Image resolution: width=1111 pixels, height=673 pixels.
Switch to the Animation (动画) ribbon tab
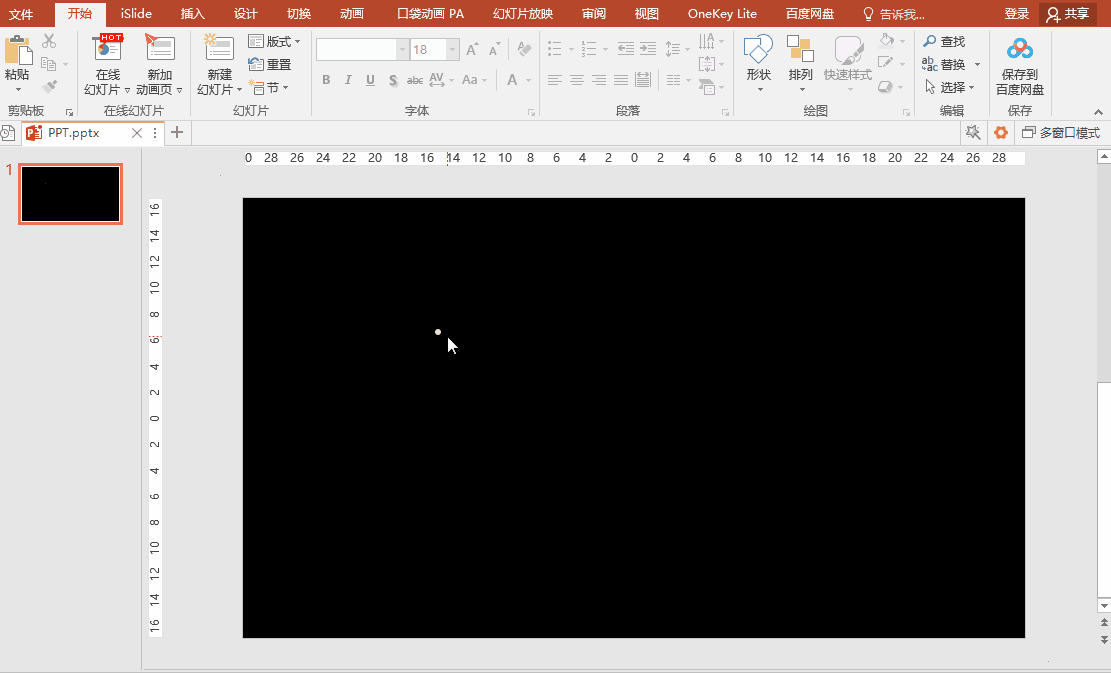tap(350, 14)
